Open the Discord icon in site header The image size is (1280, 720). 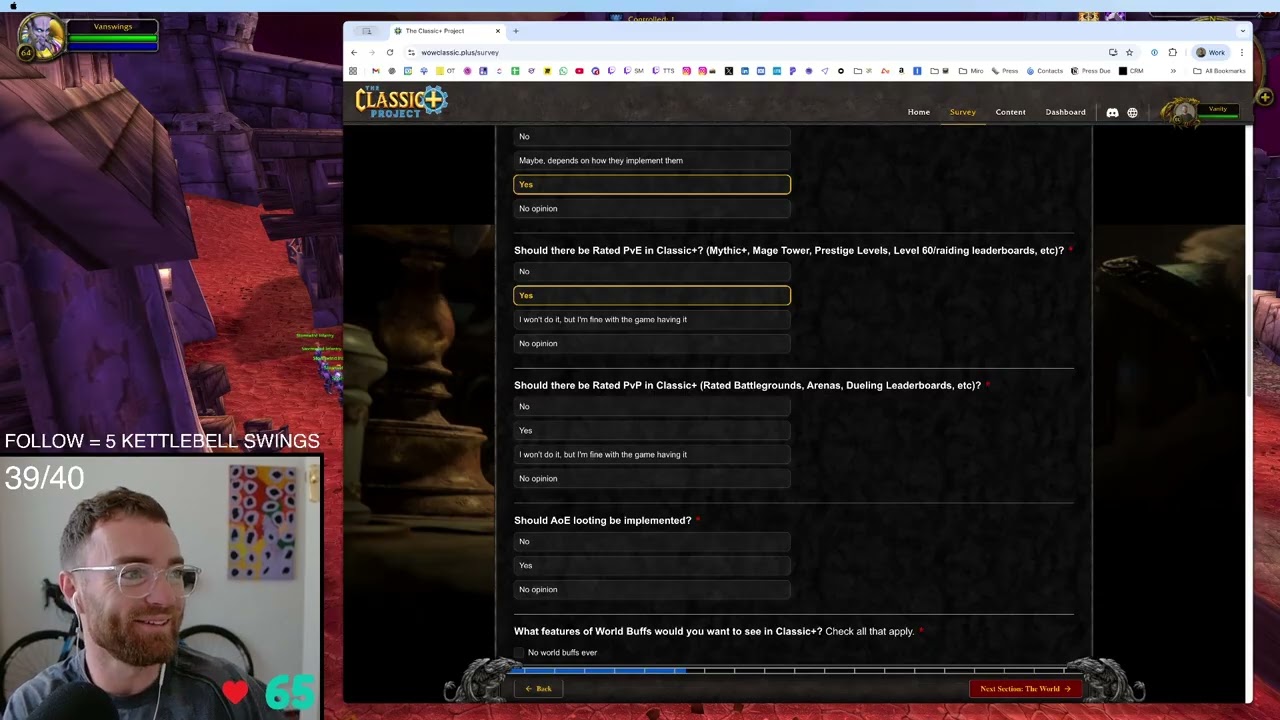tap(1112, 112)
